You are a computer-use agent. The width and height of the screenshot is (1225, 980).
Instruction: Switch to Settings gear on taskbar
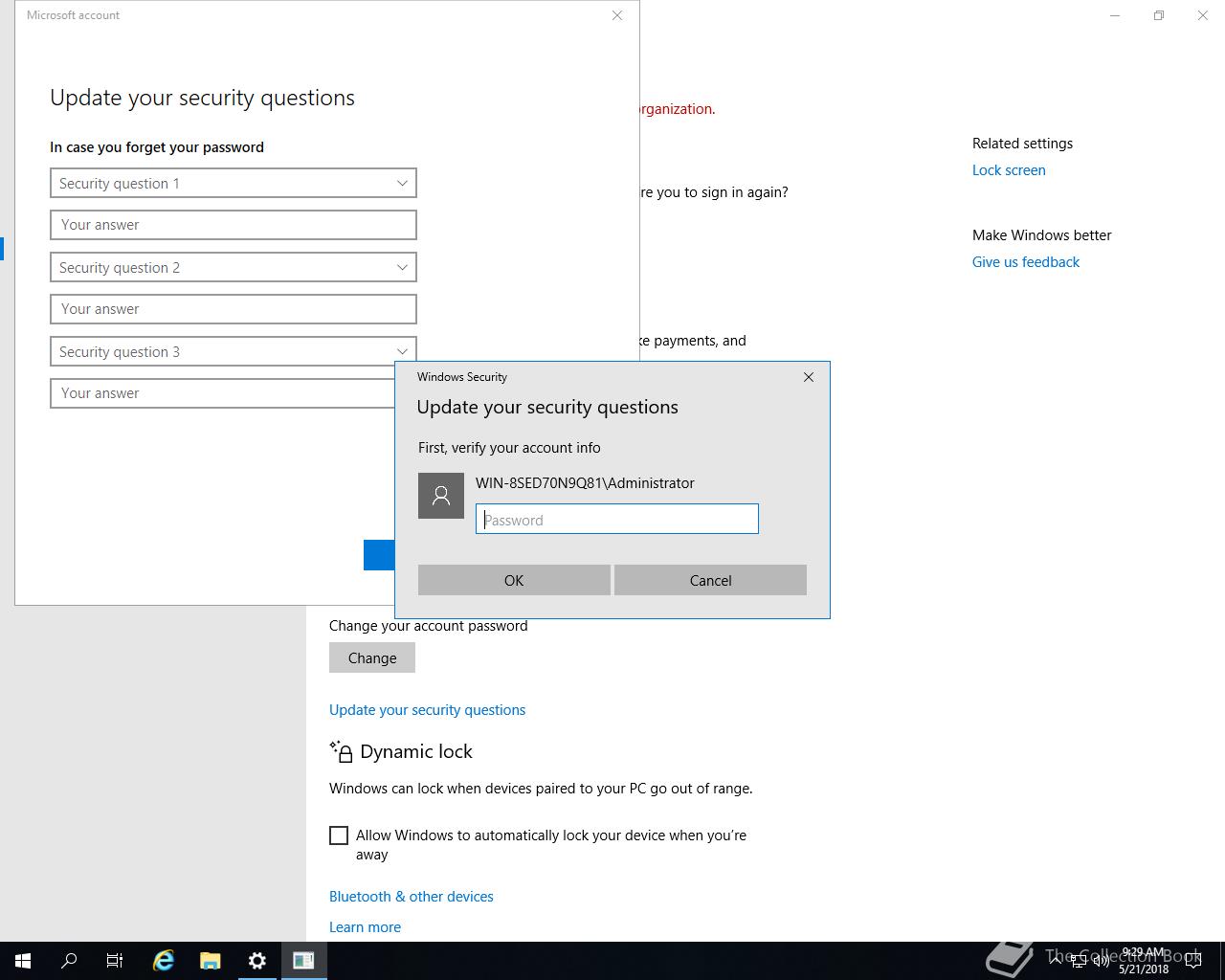pyautogui.click(x=256, y=961)
